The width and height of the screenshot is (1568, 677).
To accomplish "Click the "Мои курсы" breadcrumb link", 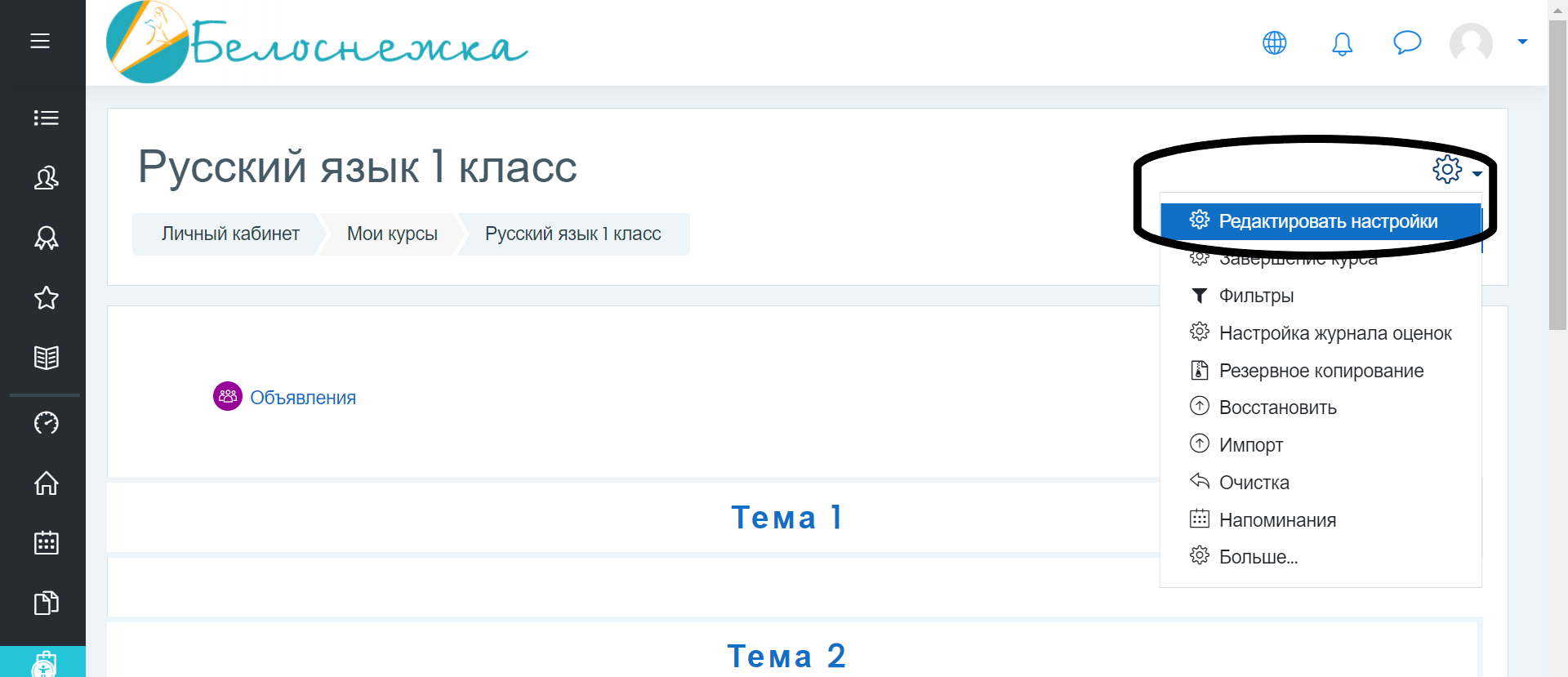I will (x=392, y=234).
